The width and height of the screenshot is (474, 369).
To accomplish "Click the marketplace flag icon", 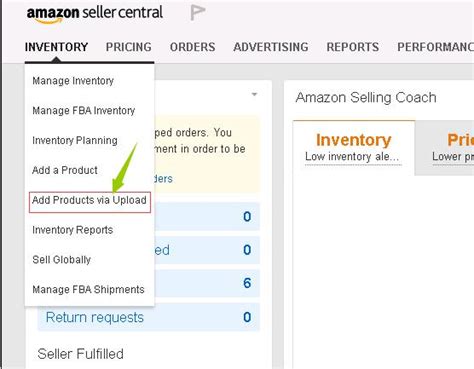I will [x=198, y=13].
